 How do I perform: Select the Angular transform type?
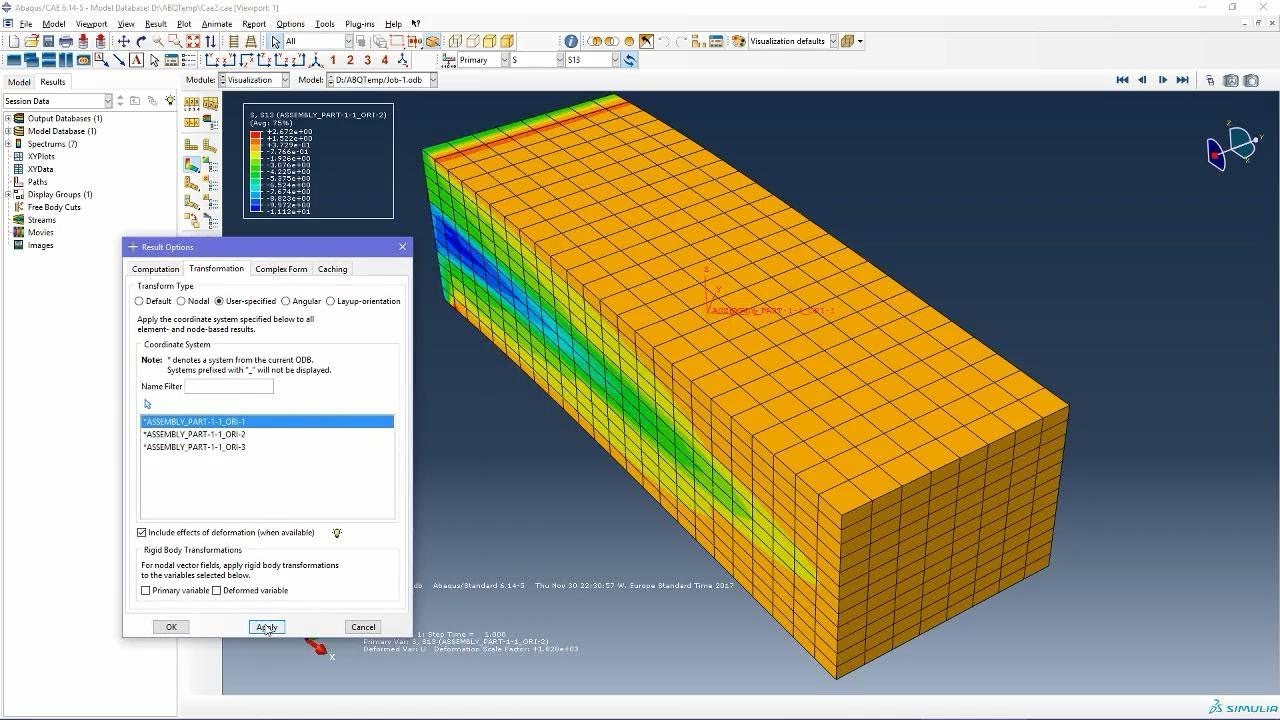click(286, 301)
